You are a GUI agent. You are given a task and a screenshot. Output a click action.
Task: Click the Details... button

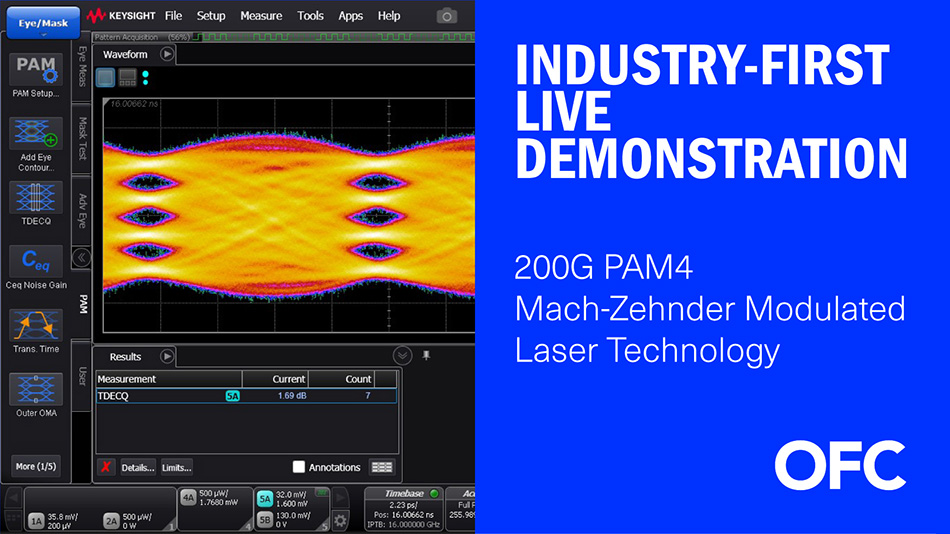[x=138, y=467]
